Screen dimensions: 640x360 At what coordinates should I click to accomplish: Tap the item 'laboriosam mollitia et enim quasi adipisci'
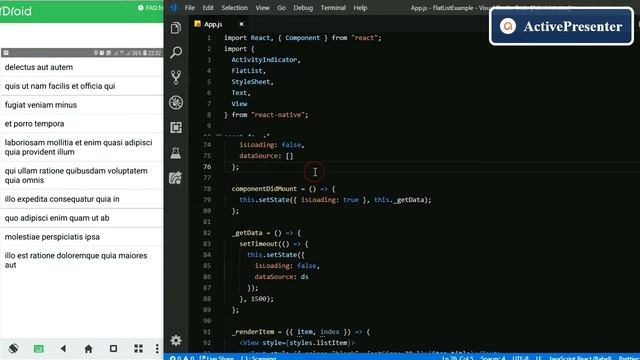82,147
